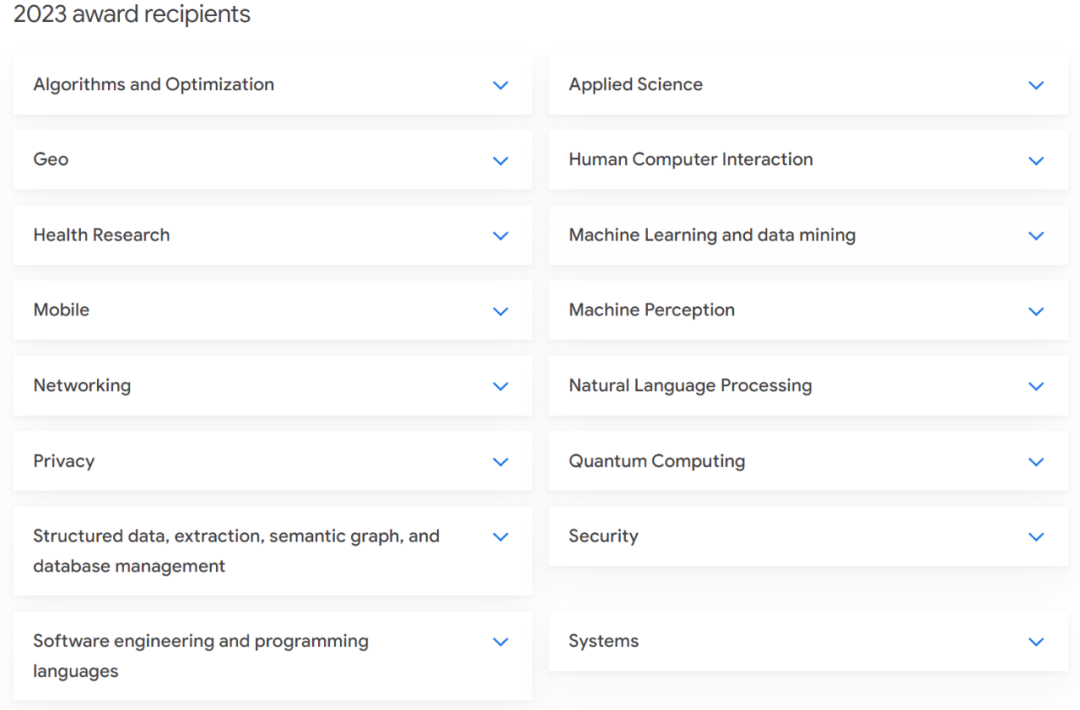Click the Applied Science chevron arrow
Image resolution: width=1080 pixels, height=710 pixels.
[x=1036, y=85]
